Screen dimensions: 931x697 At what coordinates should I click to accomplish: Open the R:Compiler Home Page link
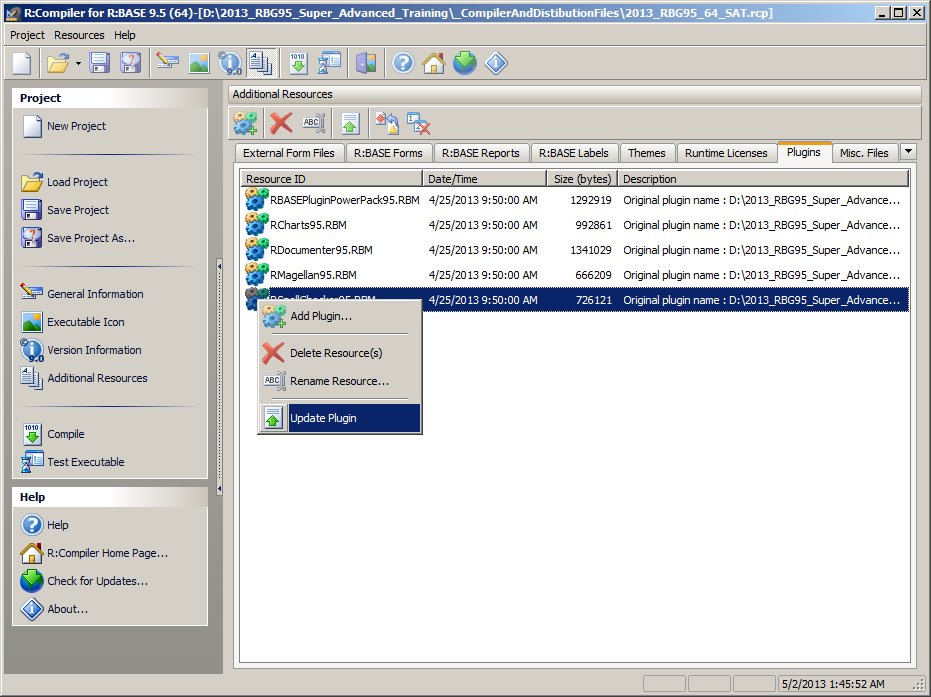point(107,553)
